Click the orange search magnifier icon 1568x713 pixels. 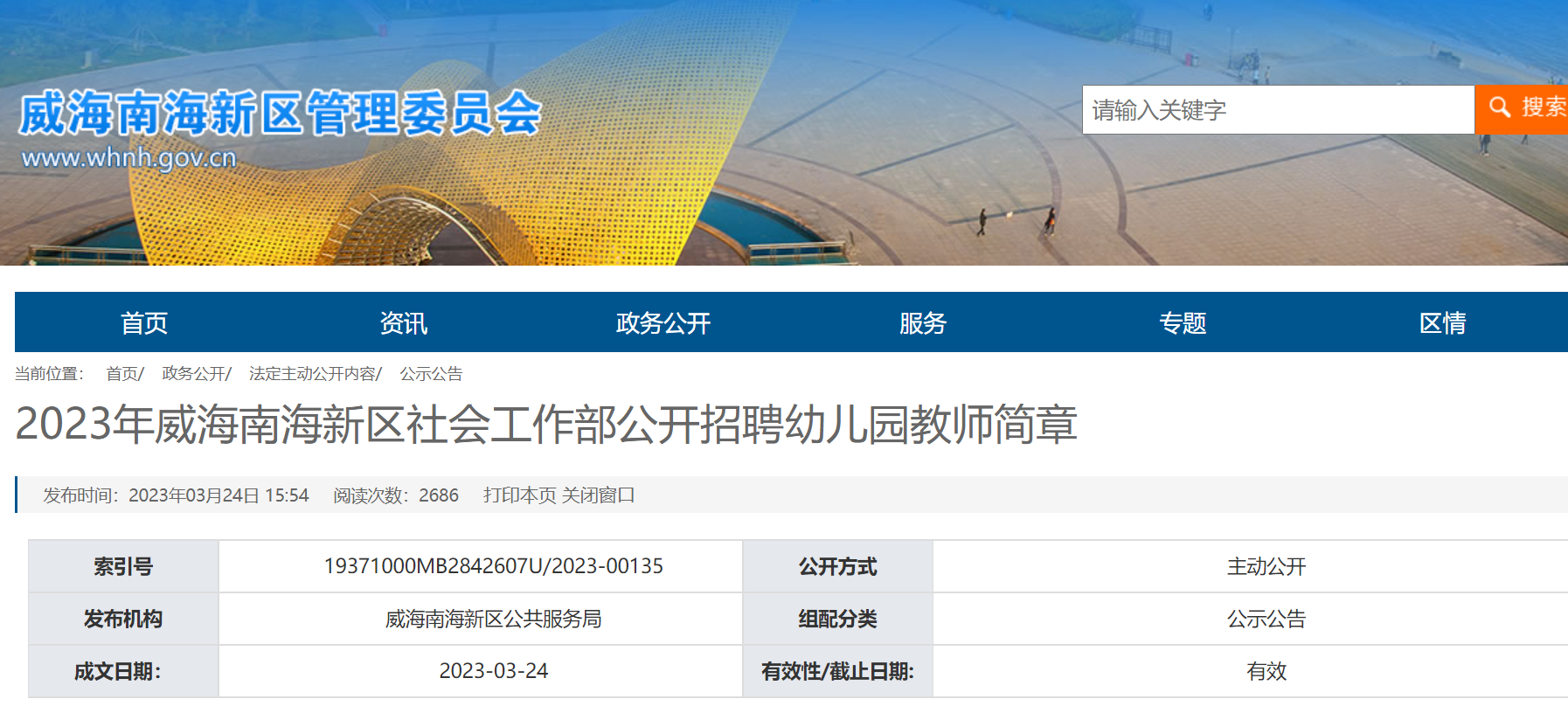[x=1500, y=107]
